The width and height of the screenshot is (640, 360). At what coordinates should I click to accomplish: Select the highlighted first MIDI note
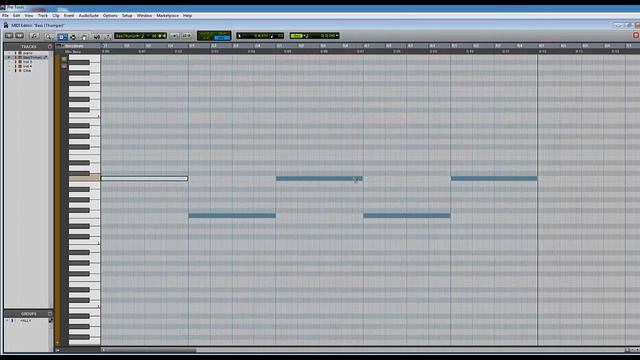pyautogui.click(x=144, y=178)
